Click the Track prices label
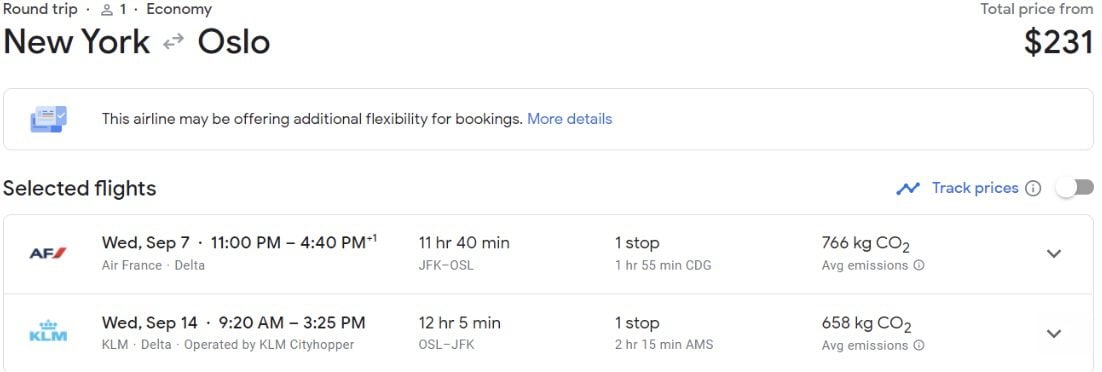1102x372 pixels. pos(975,188)
